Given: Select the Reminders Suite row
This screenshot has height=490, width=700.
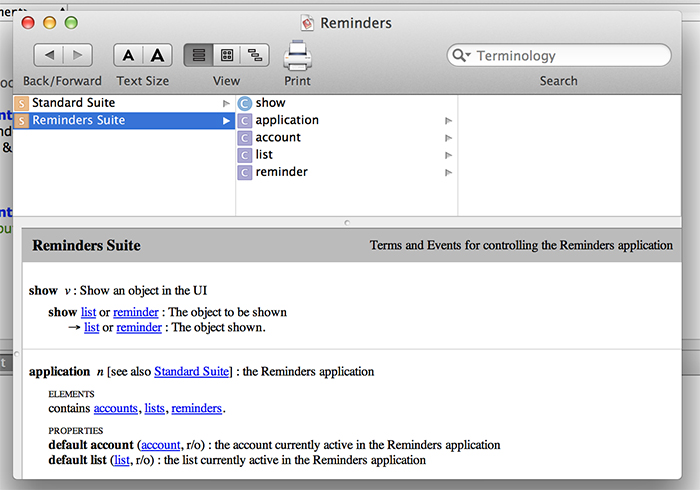Looking at the screenshot, I should [x=124, y=120].
